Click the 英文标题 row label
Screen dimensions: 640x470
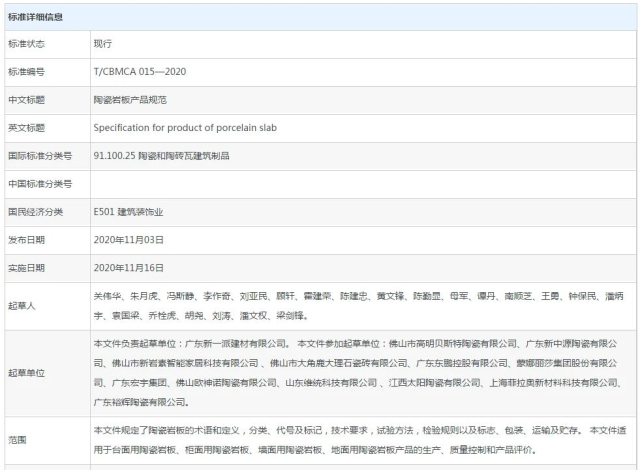click(x=27, y=128)
